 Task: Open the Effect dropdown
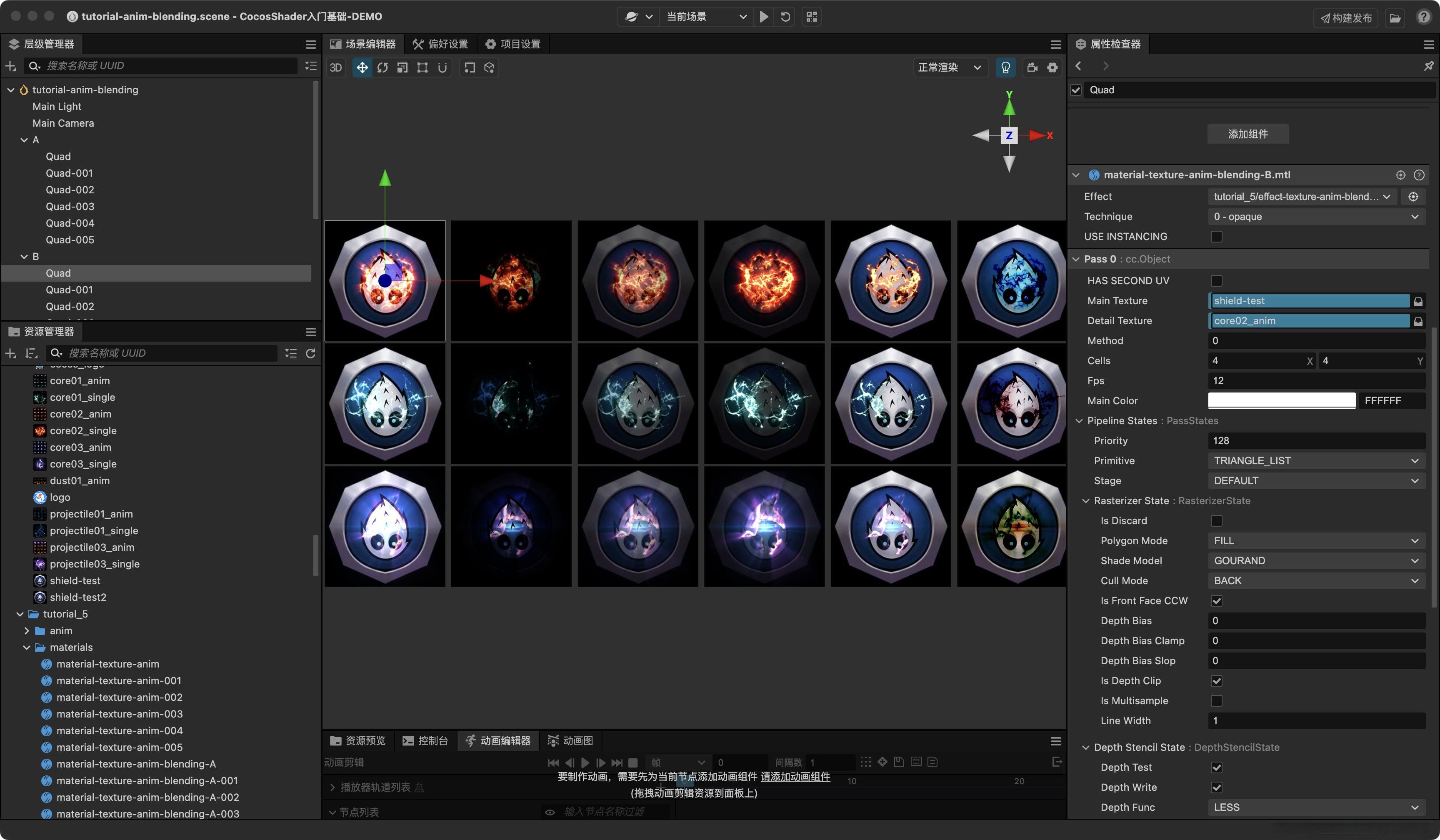coord(1302,197)
